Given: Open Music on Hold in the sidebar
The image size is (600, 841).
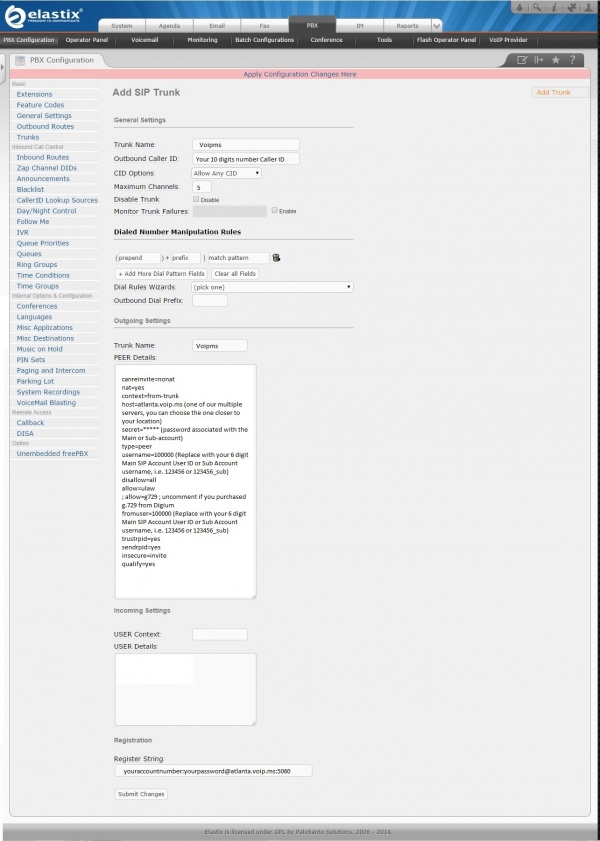Looking at the screenshot, I should pos(39,349).
